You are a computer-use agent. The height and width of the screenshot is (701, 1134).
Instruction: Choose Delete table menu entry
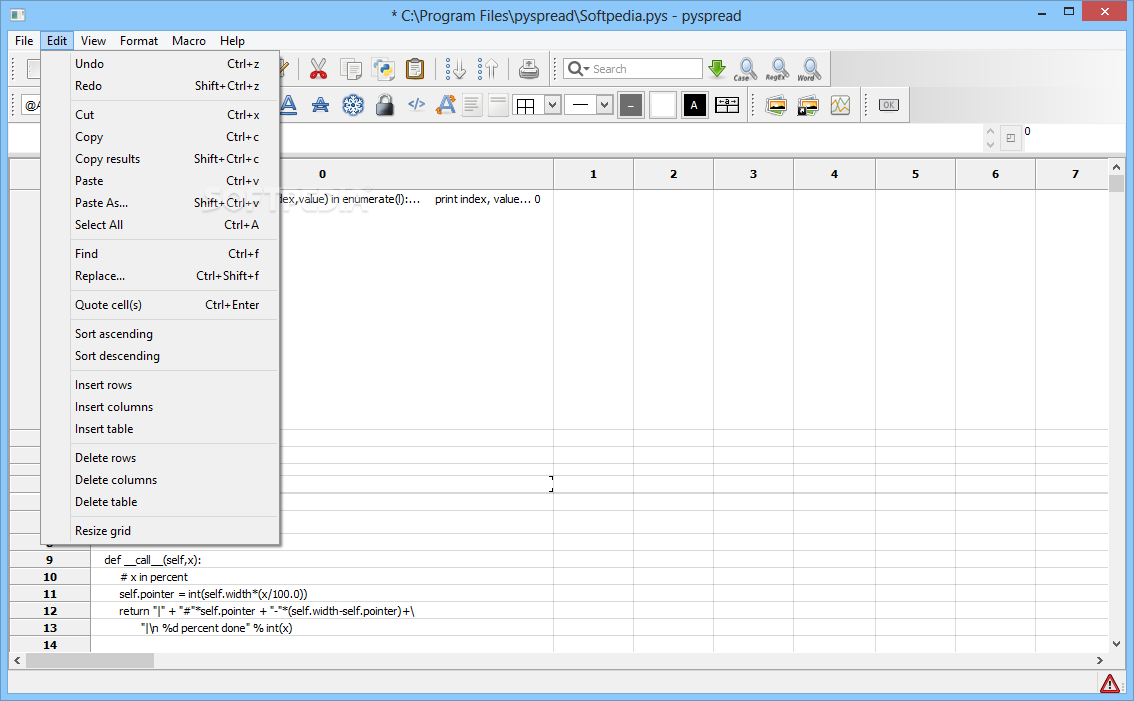pos(160,501)
